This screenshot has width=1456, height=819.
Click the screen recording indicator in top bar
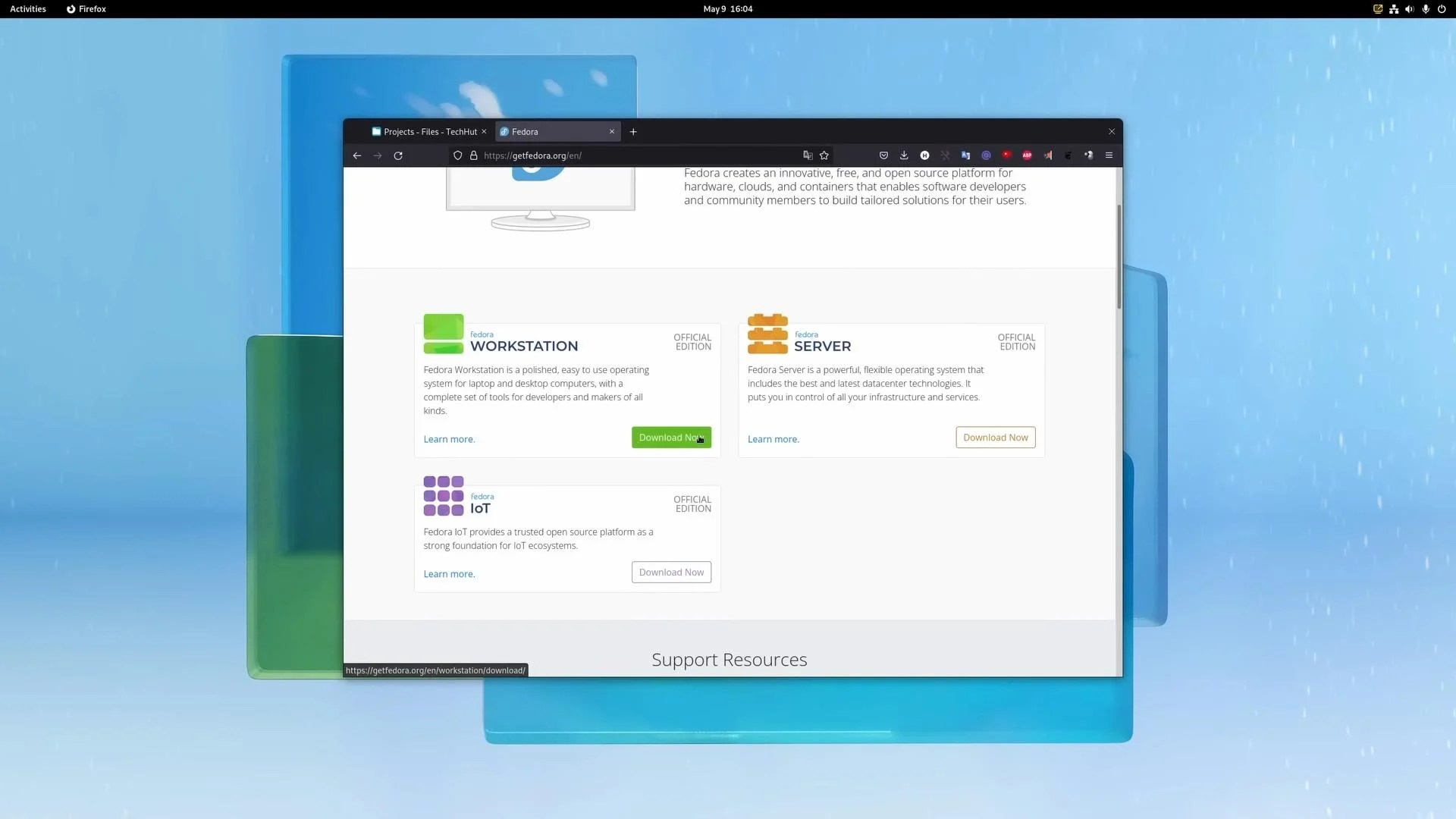(1378, 9)
